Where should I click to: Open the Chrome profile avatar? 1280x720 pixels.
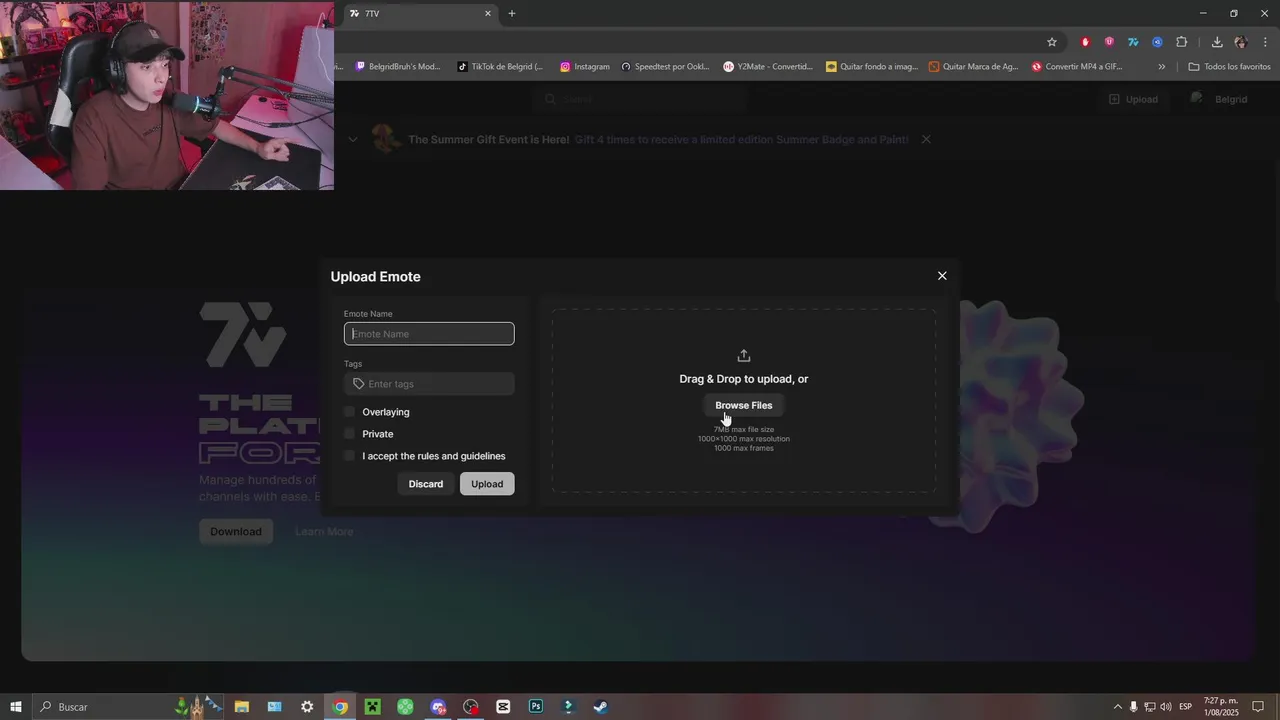coord(1241,42)
